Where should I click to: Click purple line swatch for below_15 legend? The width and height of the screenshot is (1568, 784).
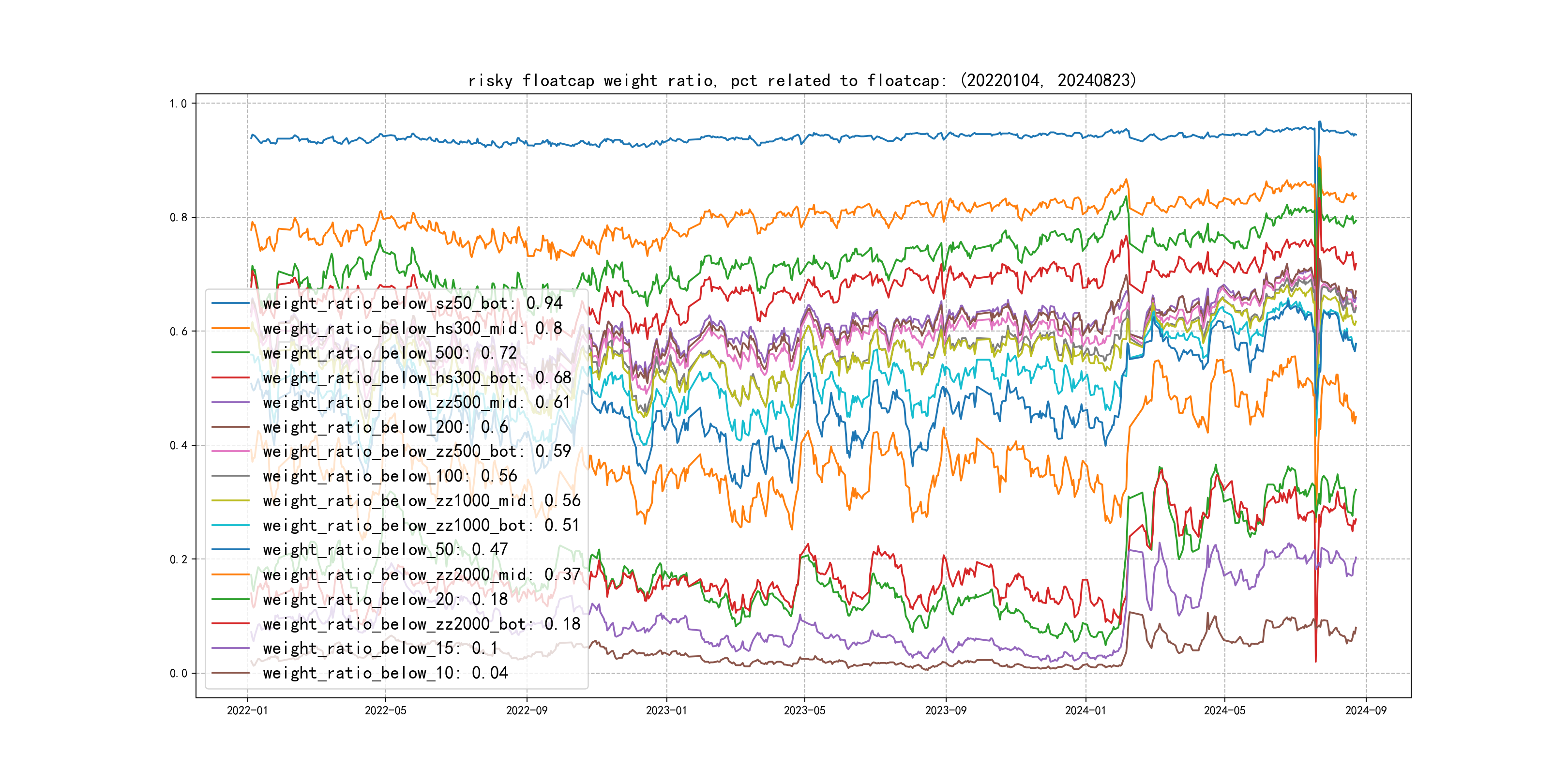click(230, 648)
